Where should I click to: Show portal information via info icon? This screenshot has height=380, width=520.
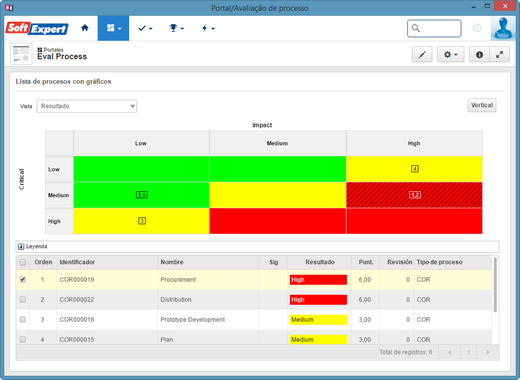pyautogui.click(x=479, y=55)
